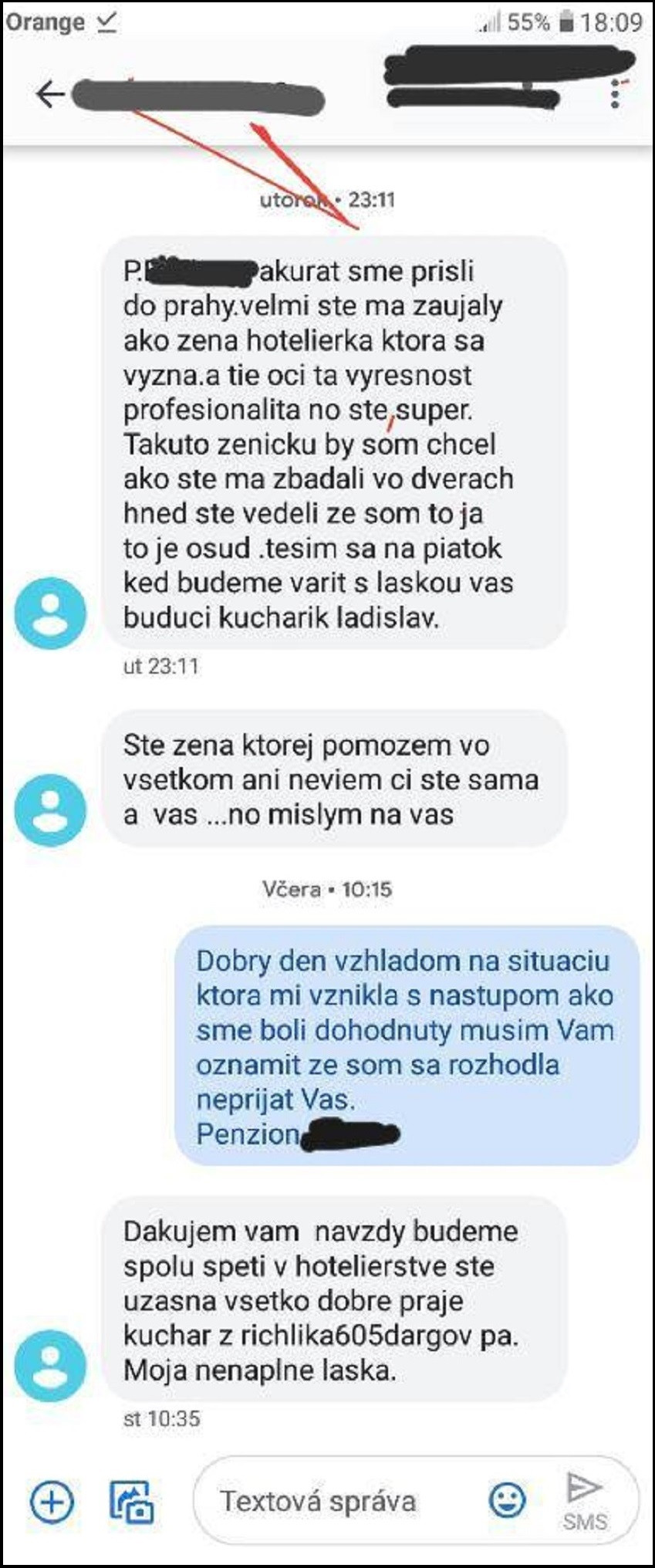The height and width of the screenshot is (1568, 655).
Task: Tap the SMS send arrow
Action: (584, 1500)
